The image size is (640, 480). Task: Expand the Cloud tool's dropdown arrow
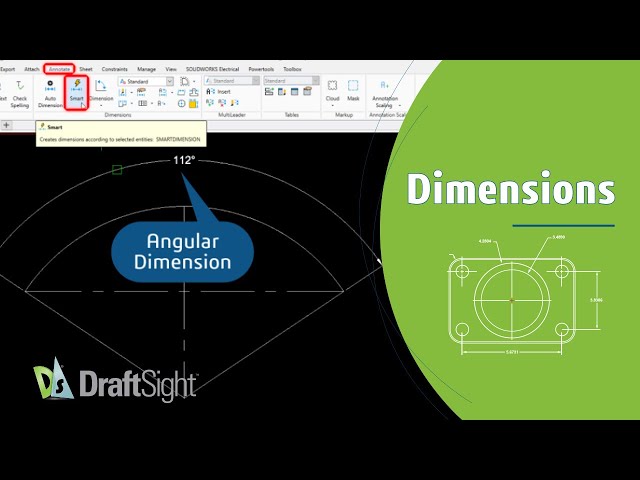333,106
